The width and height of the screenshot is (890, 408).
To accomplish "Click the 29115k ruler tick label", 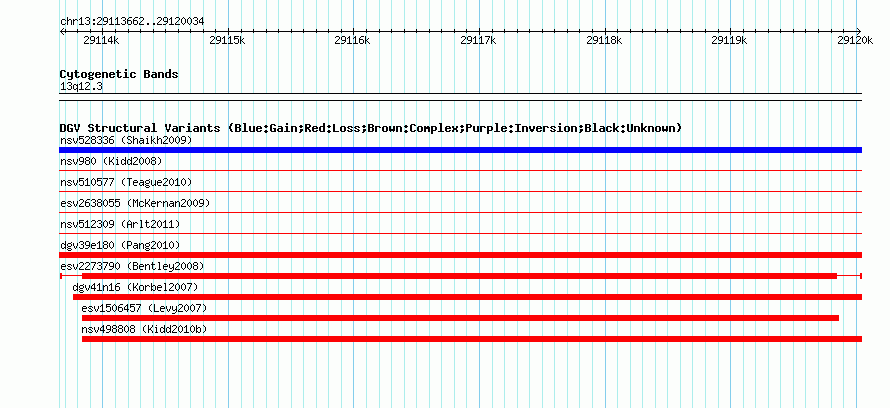I will click(x=227, y=40).
